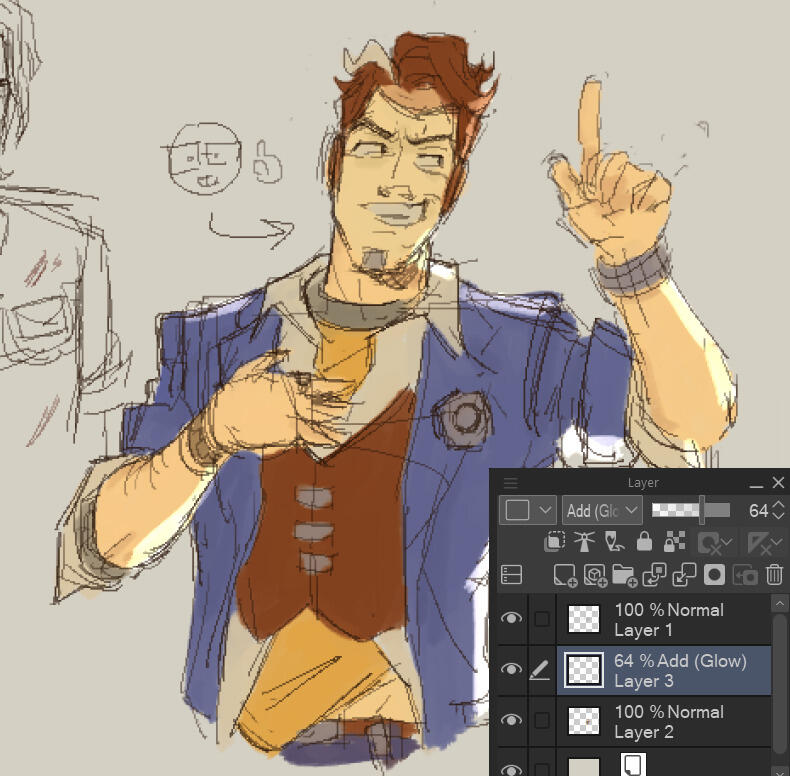Click the Lock Layer padlock icon
Screen dimensions: 790x776
click(x=645, y=542)
